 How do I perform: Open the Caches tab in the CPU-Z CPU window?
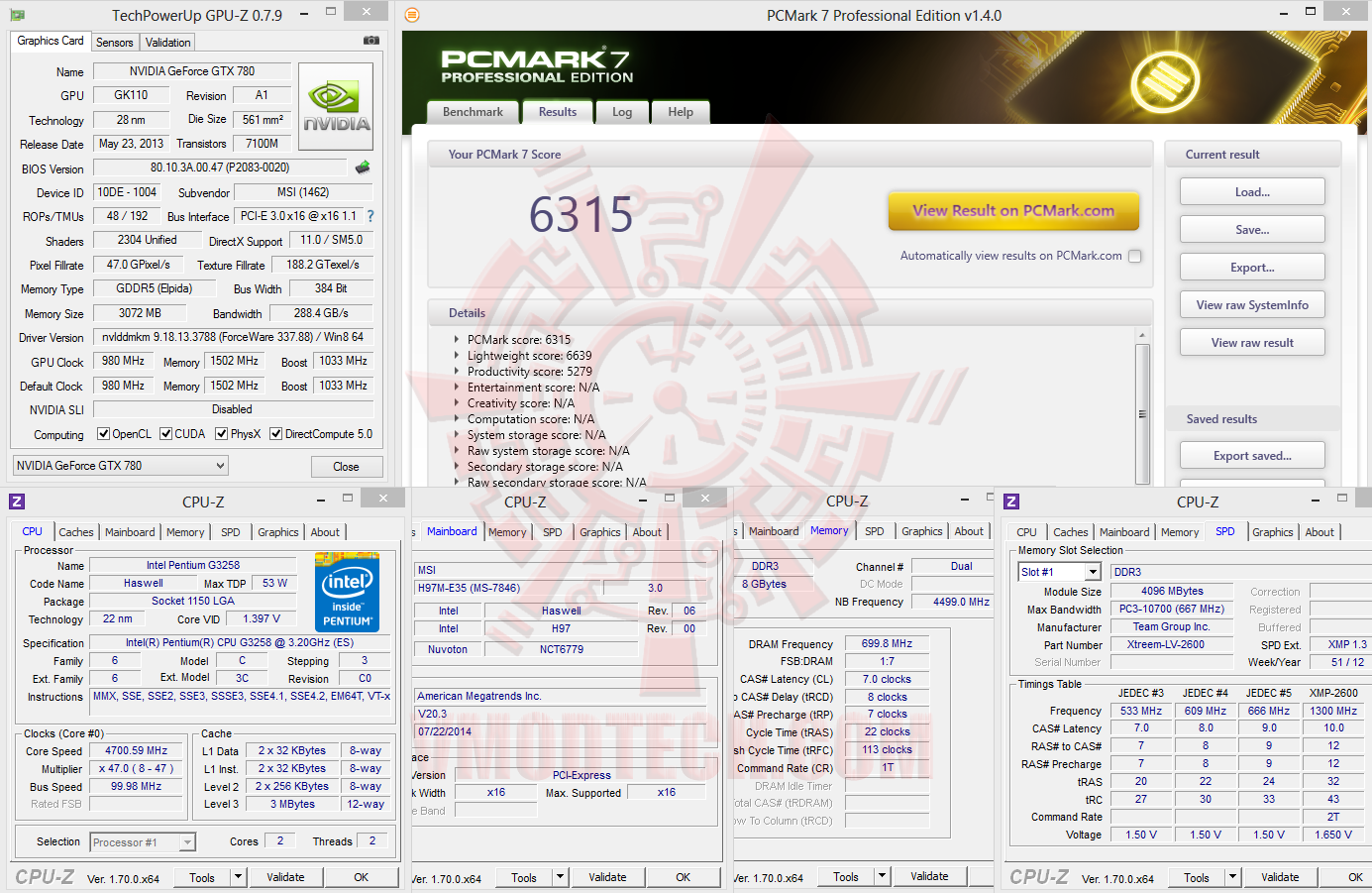76,532
